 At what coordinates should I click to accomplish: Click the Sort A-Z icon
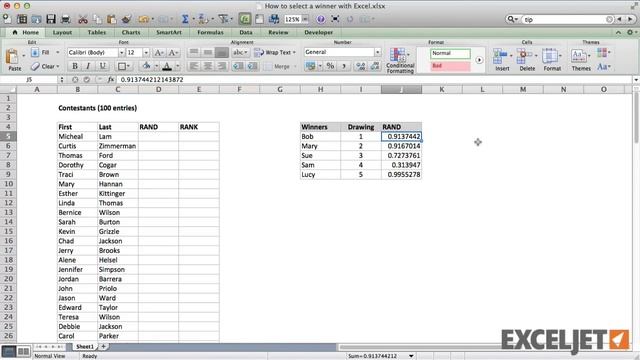[203, 19]
